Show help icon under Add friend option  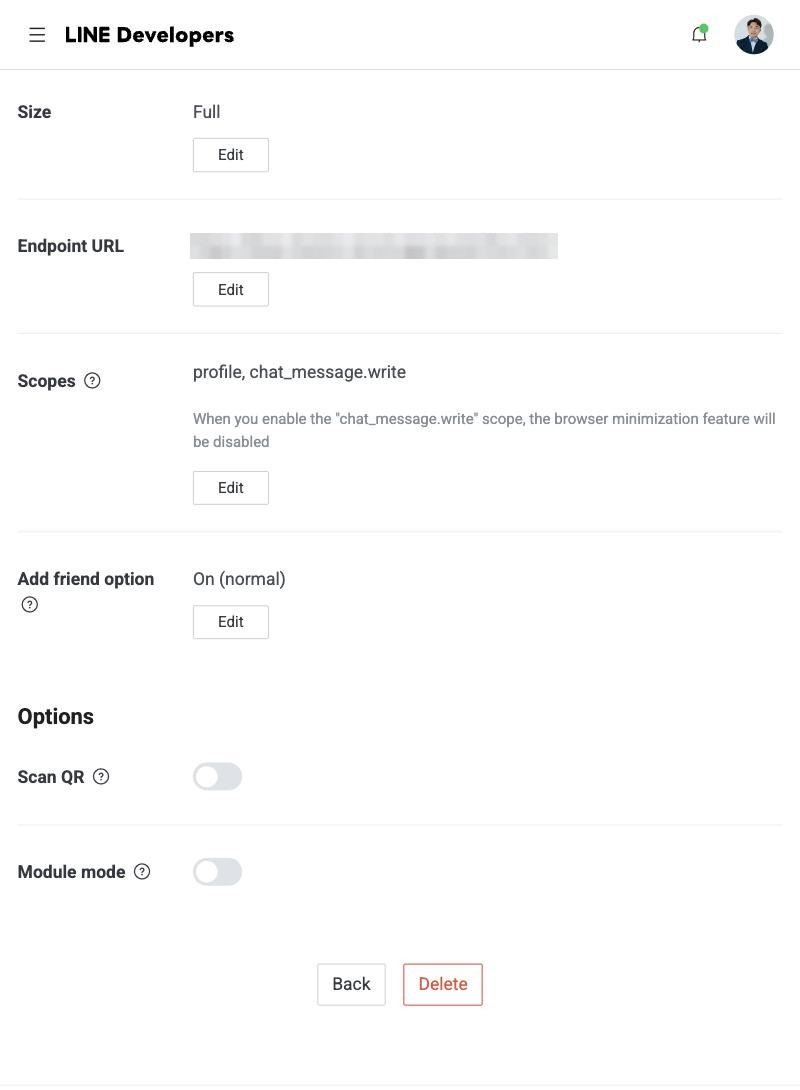(30, 604)
